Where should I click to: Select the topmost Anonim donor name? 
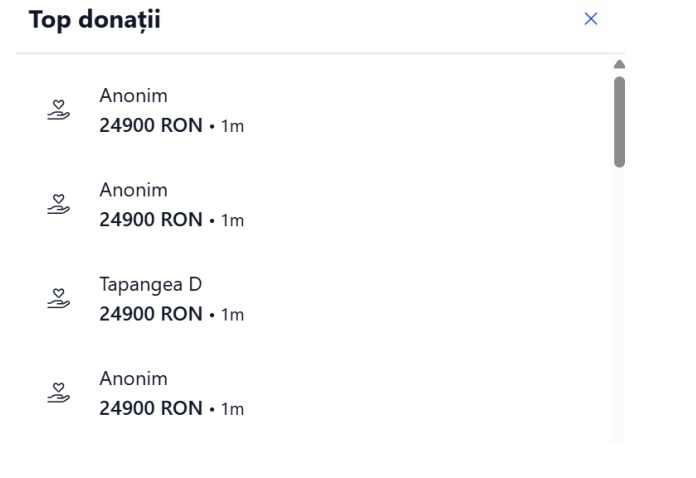[x=133, y=96]
